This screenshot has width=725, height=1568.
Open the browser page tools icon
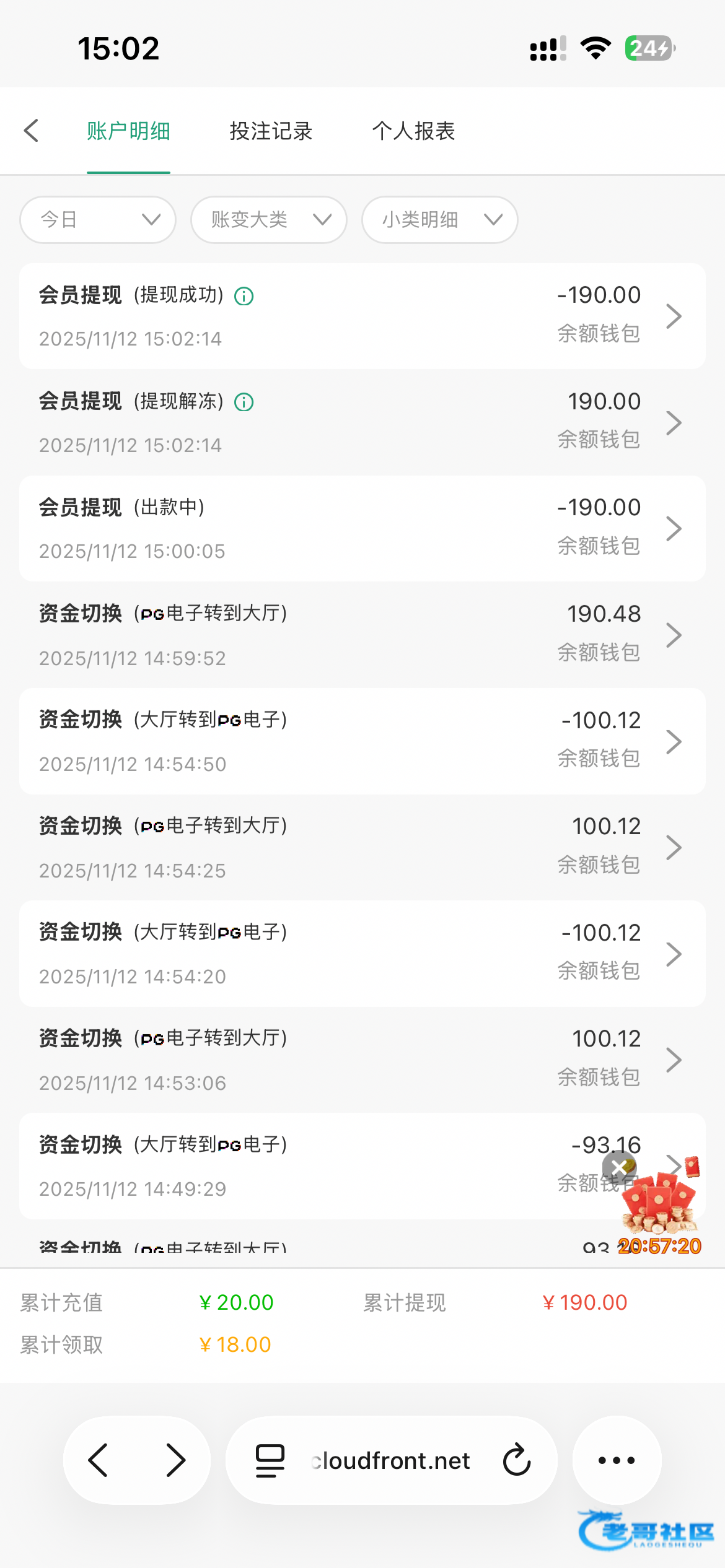pyautogui.click(x=270, y=1460)
